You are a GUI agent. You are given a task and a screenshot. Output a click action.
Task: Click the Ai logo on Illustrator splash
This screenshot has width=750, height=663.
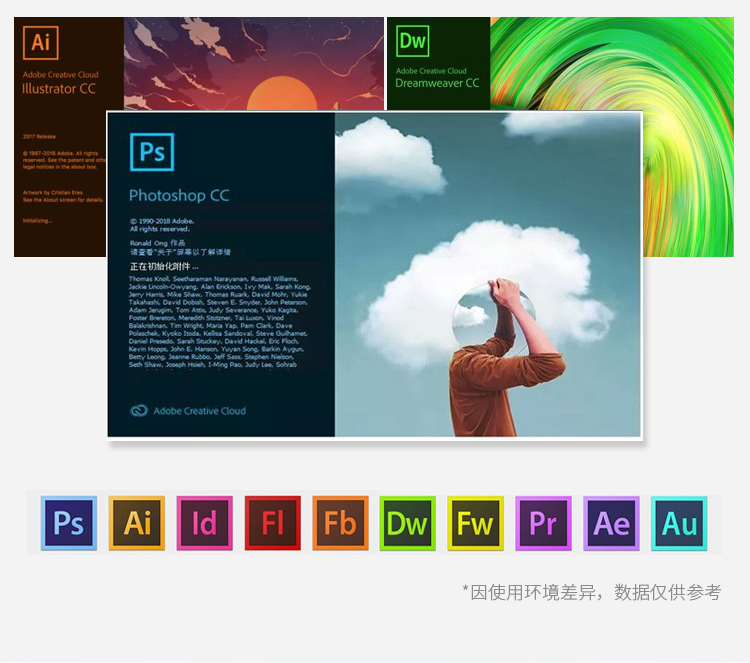pyautogui.click(x=41, y=43)
